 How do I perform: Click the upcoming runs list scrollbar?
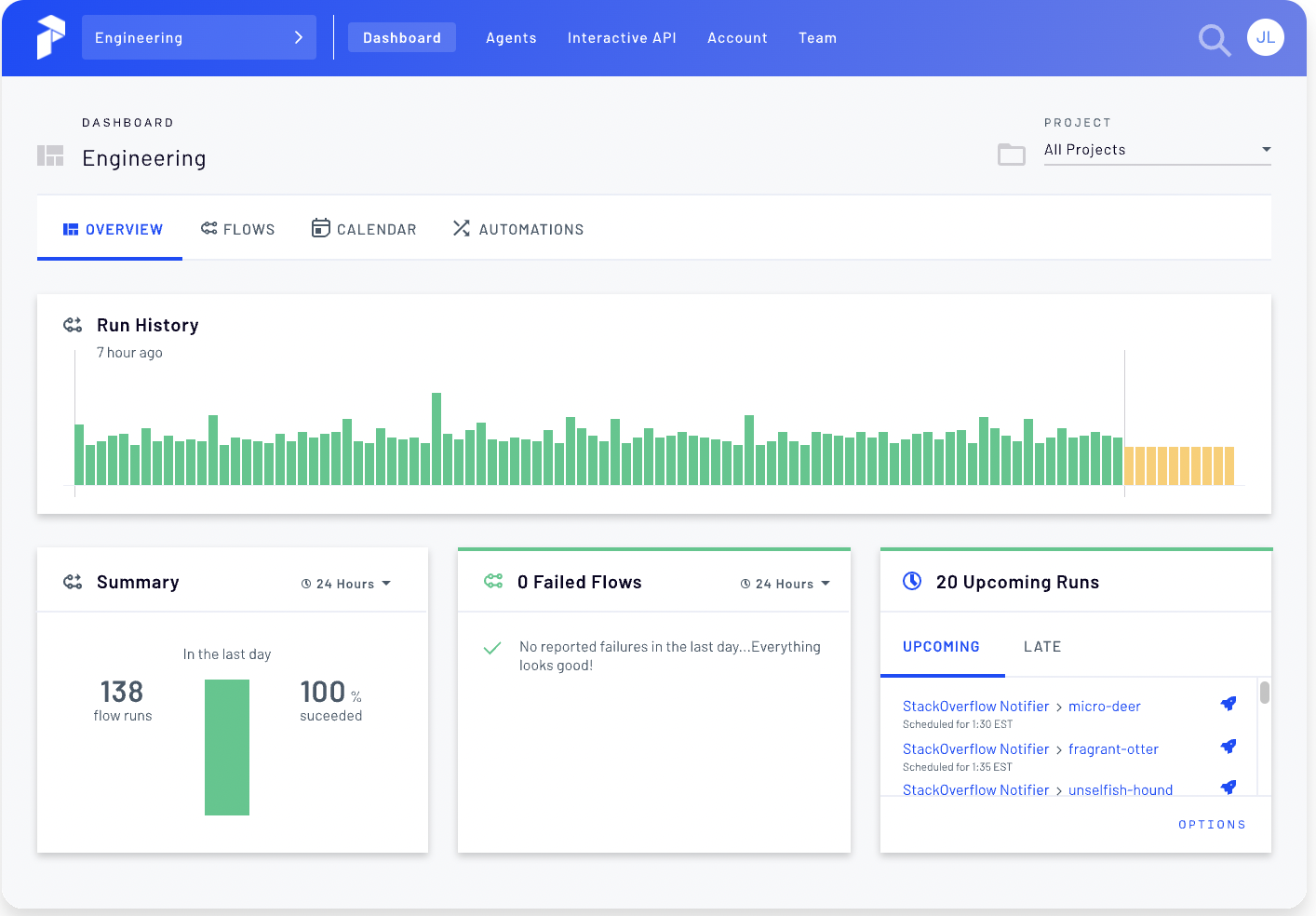1264,694
